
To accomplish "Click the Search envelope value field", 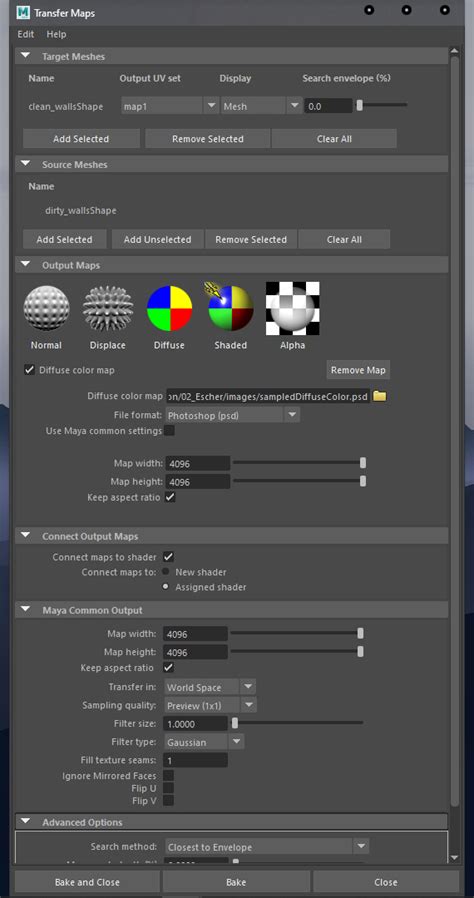I will (328, 106).
